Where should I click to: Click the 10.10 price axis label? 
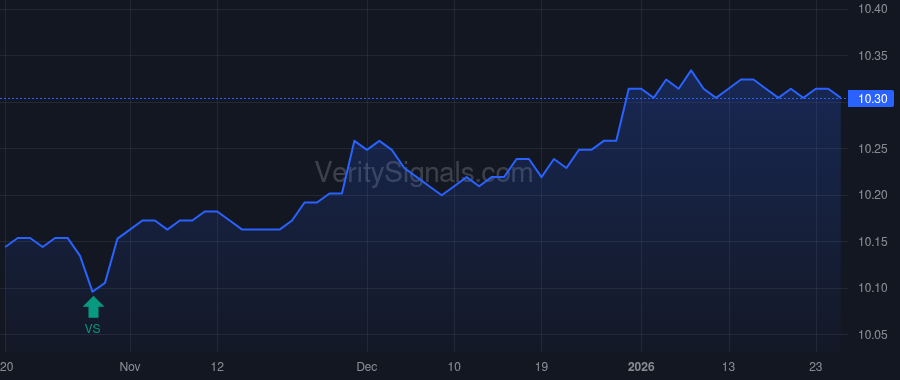pyautogui.click(x=872, y=288)
